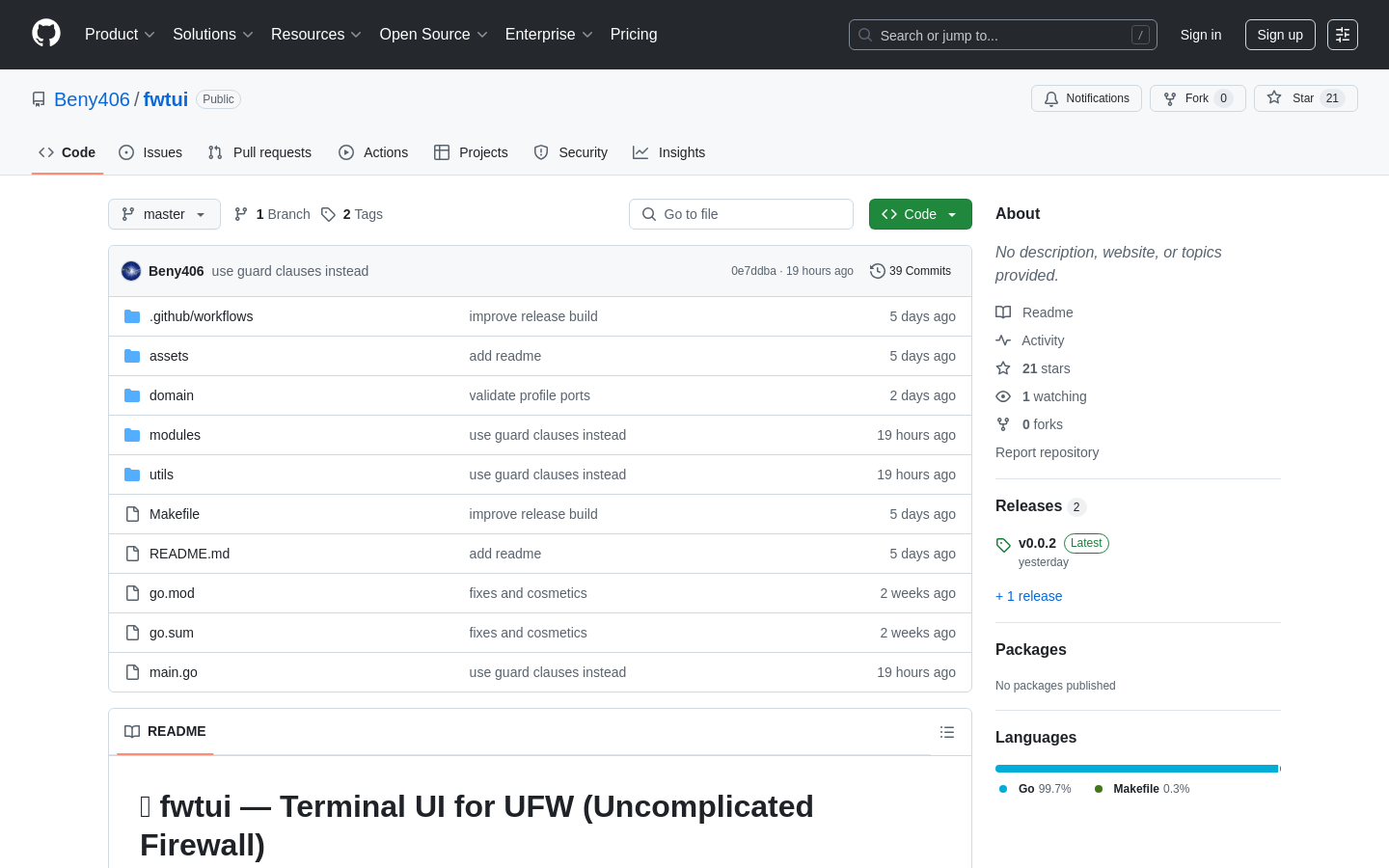Open the Pricing page link
This screenshot has width=1389, height=868.
click(634, 35)
